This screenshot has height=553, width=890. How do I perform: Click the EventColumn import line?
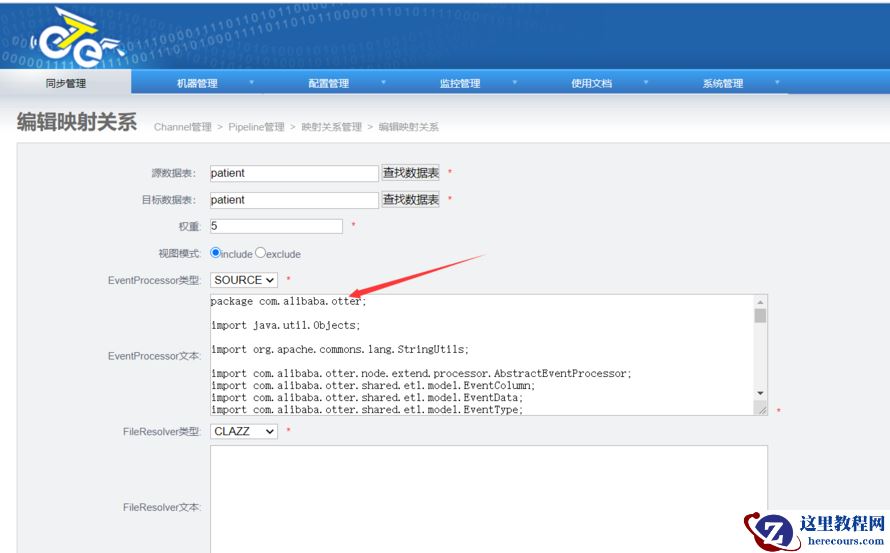pyautogui.click(x=373, y=386)
